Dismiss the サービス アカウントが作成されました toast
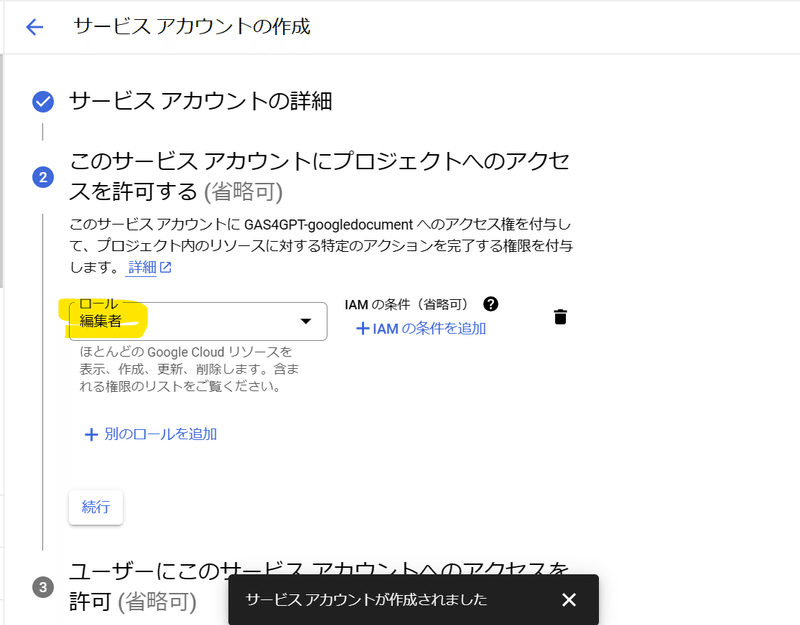The image size is (800, 625). (x=569, y=599)
